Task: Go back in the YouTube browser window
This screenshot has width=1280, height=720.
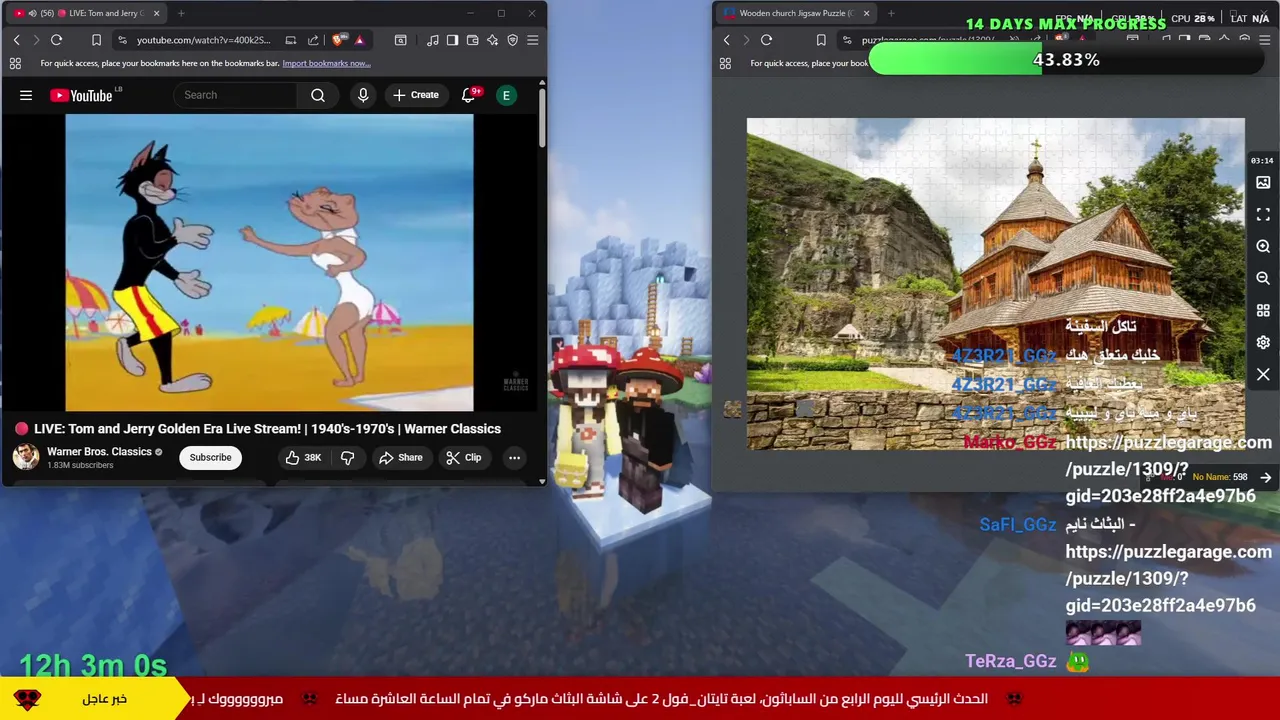Action: click(x=16, y=40)
